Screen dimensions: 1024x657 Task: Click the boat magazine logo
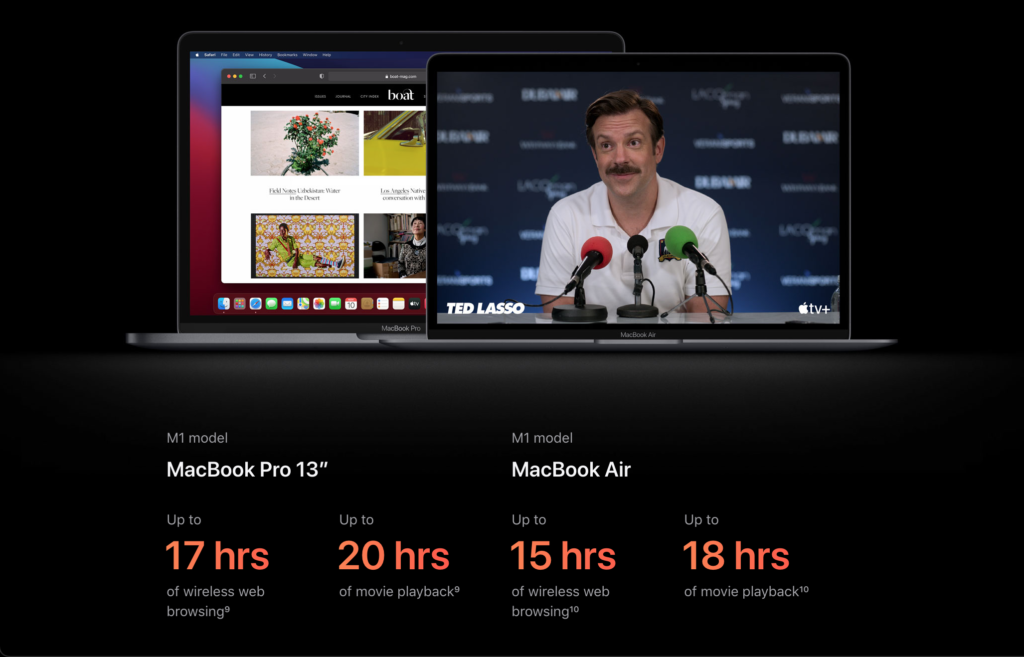(x=400, y=95)
